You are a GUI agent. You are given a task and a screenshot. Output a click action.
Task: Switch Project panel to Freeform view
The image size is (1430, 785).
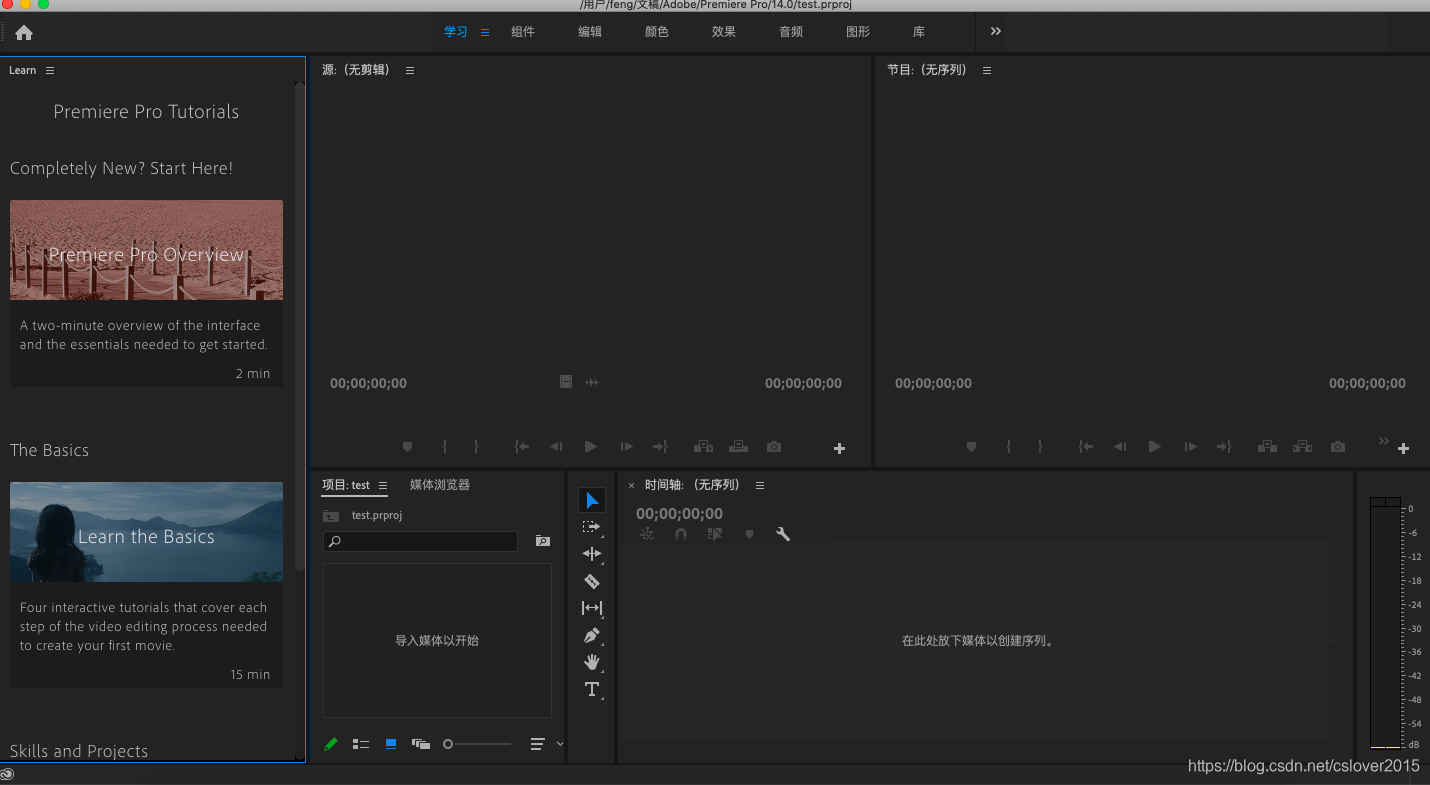tap(421, 744)
